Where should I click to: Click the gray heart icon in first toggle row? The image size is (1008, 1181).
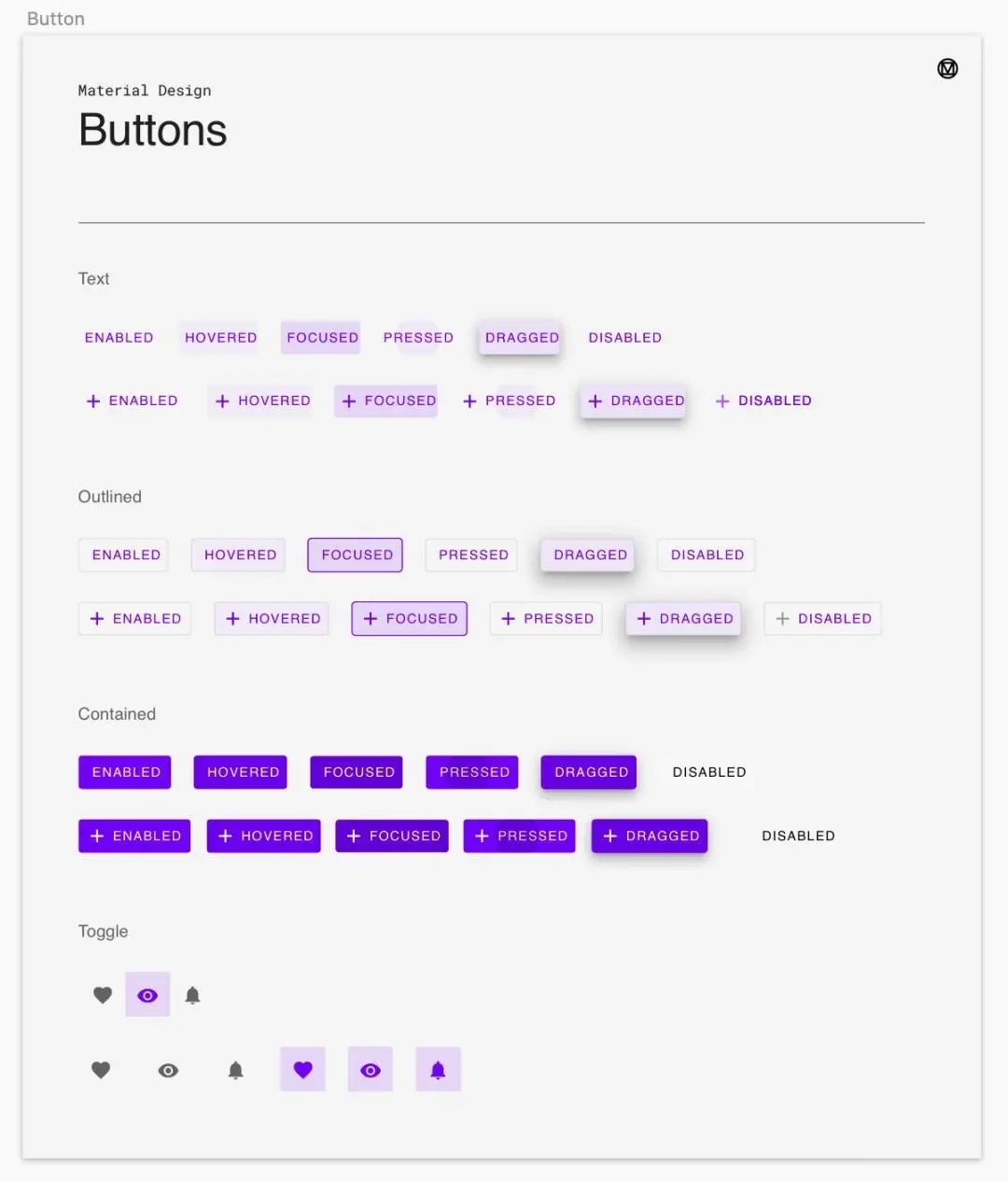point(103,995)
